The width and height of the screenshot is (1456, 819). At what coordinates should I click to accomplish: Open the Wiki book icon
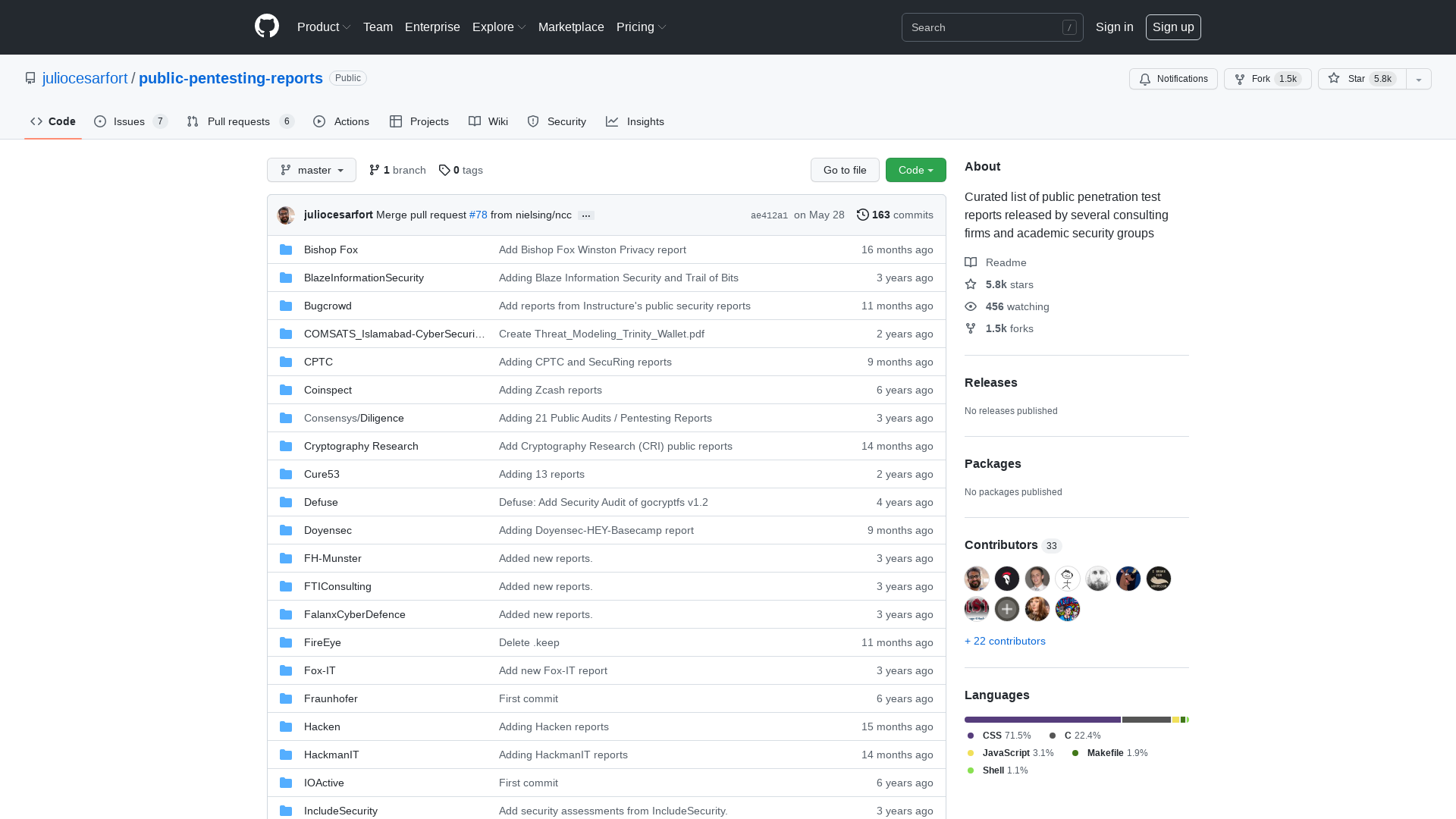pos(474,121)
